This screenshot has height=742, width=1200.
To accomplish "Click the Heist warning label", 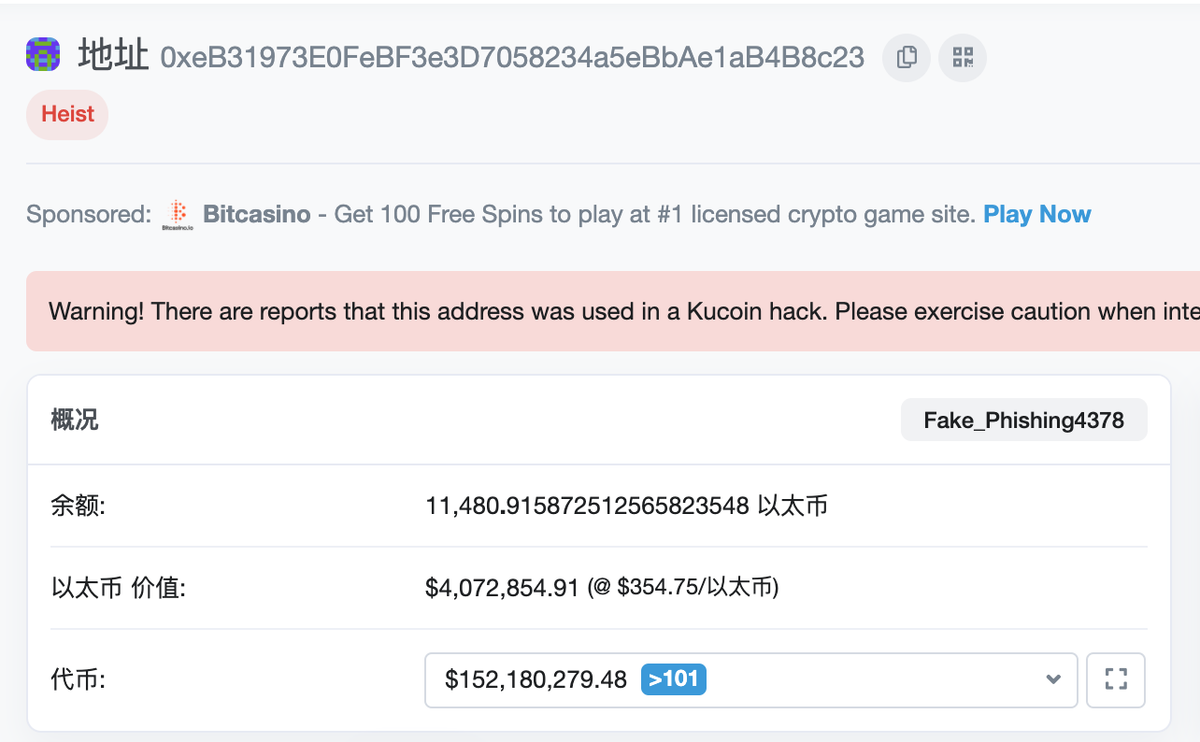I will (66, 114).
